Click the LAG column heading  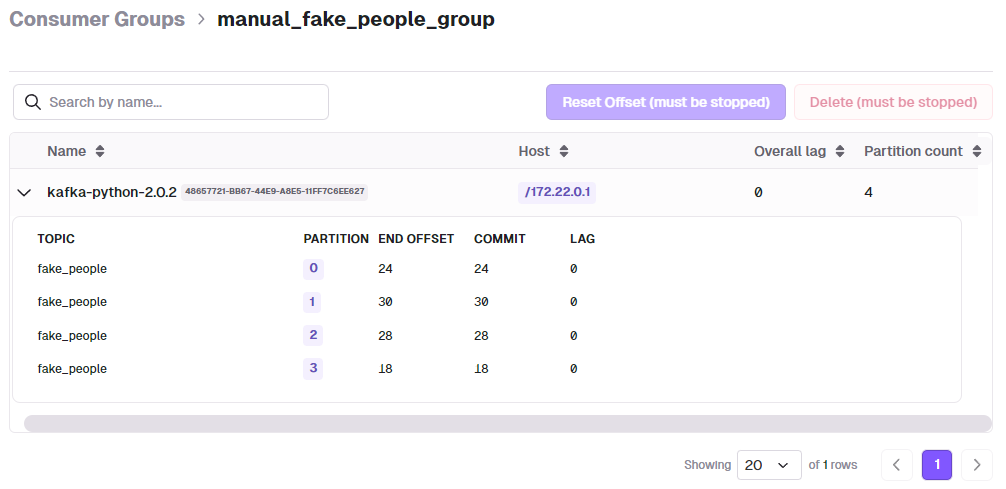[x=583, y=239]
